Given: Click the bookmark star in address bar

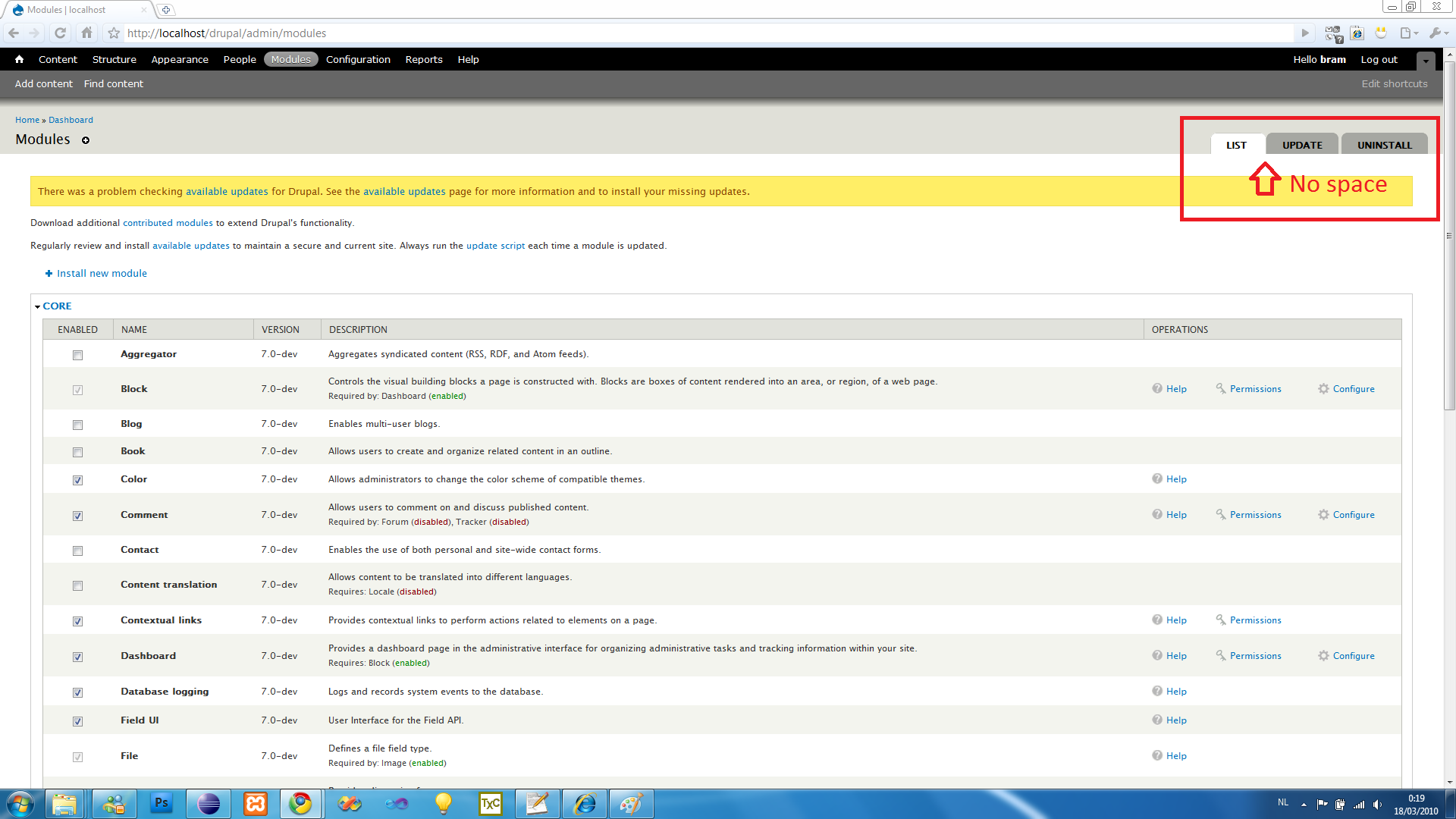Looking at the screenshot, I should 114,33.
